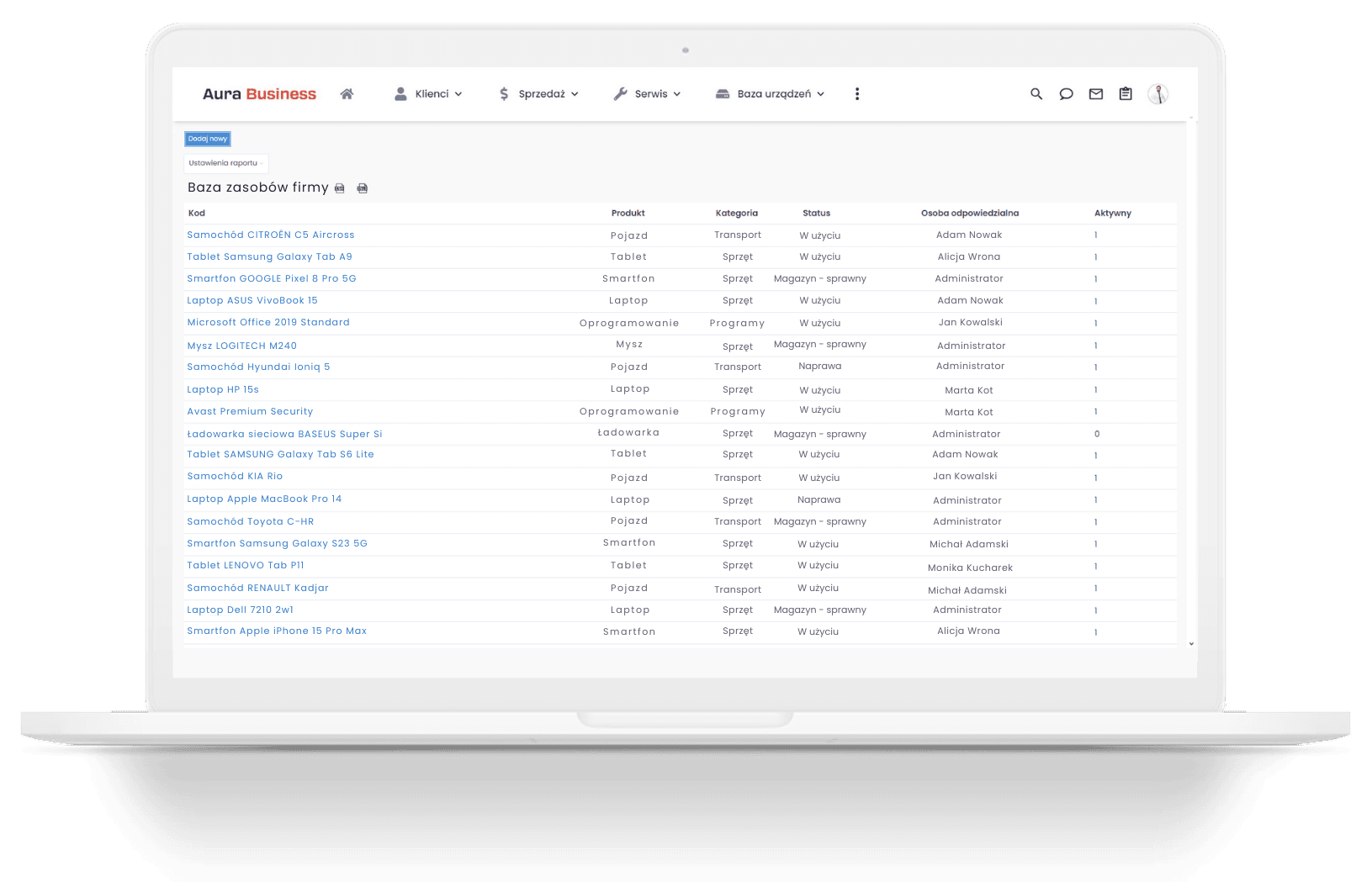Open the Sprzedaż menu
The height and width of the screenshot is (882, 1372).
(x=538, y=94)
